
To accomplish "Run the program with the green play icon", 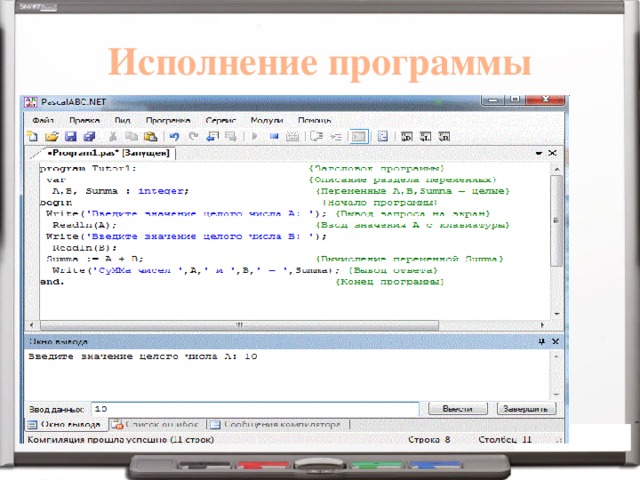I will 255,136.
